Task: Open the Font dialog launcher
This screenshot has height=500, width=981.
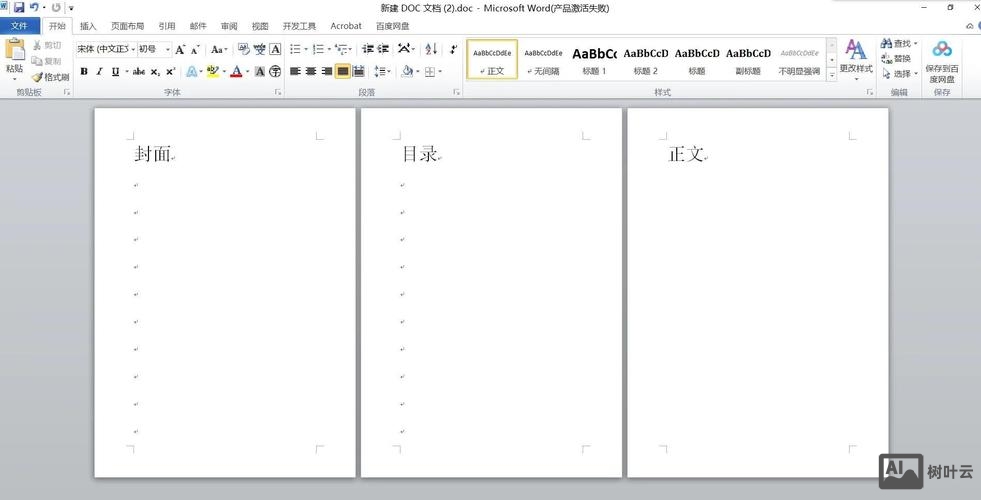Action: coord(278,92)
